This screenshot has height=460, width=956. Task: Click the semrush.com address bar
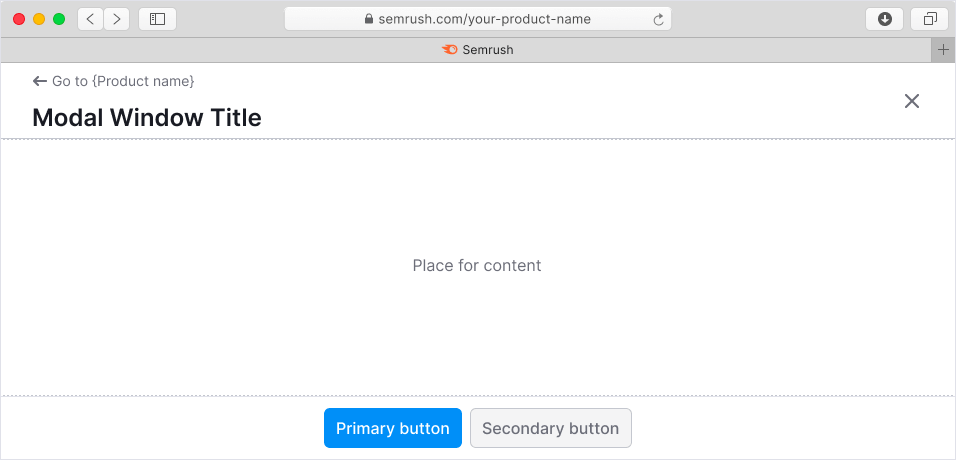[x=484, y=19]
